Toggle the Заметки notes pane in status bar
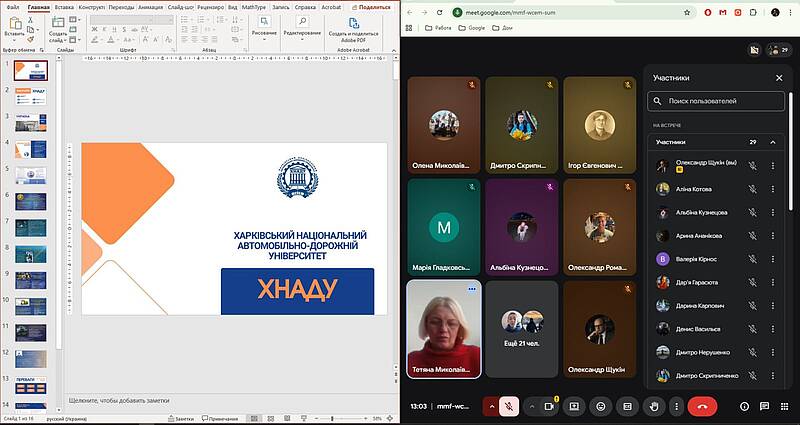This screenshot has height=425, width=800. (x=180, y=418)
